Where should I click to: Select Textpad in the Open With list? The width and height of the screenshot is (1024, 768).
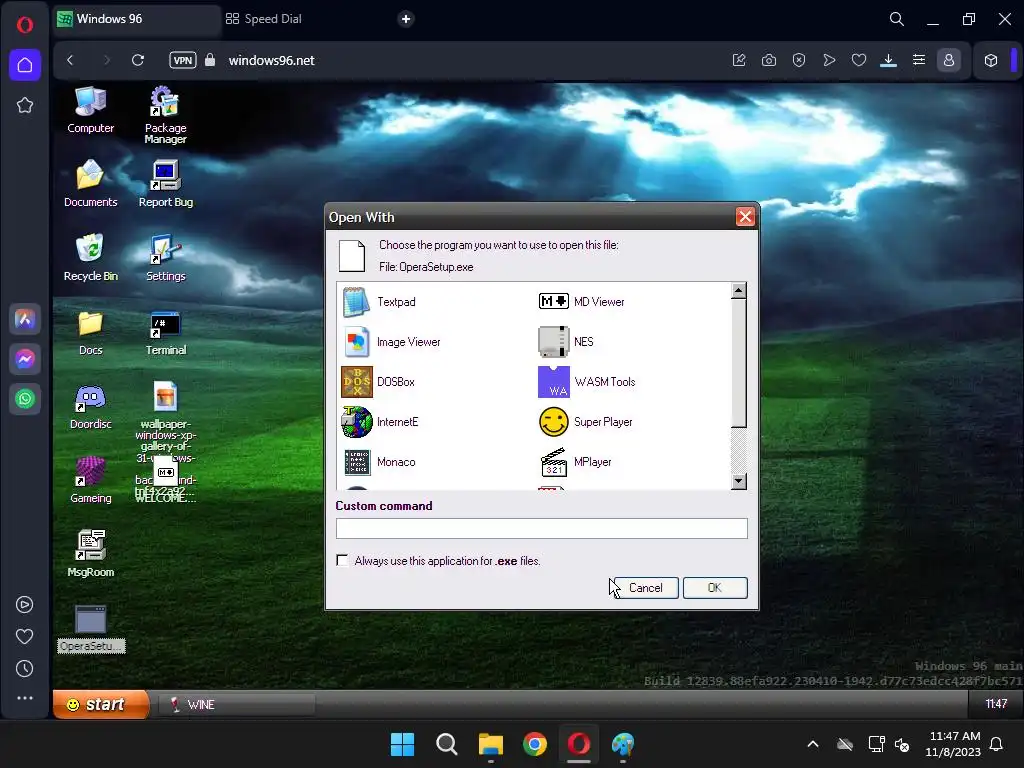(379, 302)
